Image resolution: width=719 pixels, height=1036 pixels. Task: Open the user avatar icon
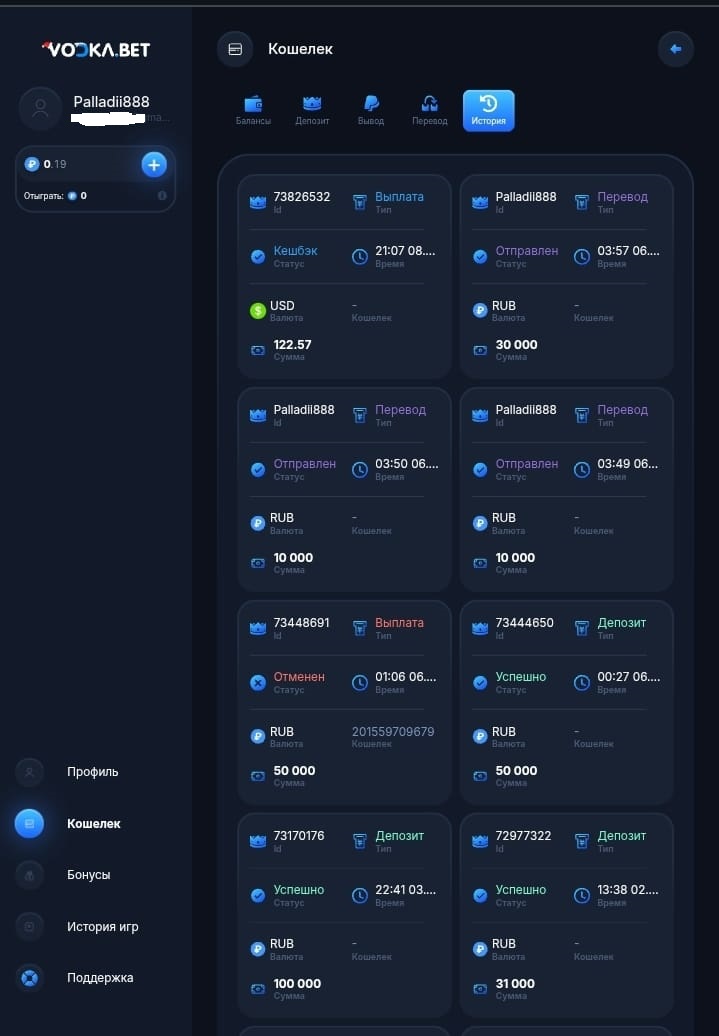point(40,108)
